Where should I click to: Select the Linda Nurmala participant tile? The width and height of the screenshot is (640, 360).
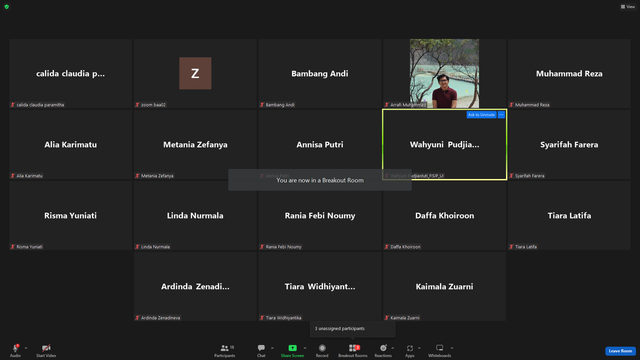(x=195, y=216)
